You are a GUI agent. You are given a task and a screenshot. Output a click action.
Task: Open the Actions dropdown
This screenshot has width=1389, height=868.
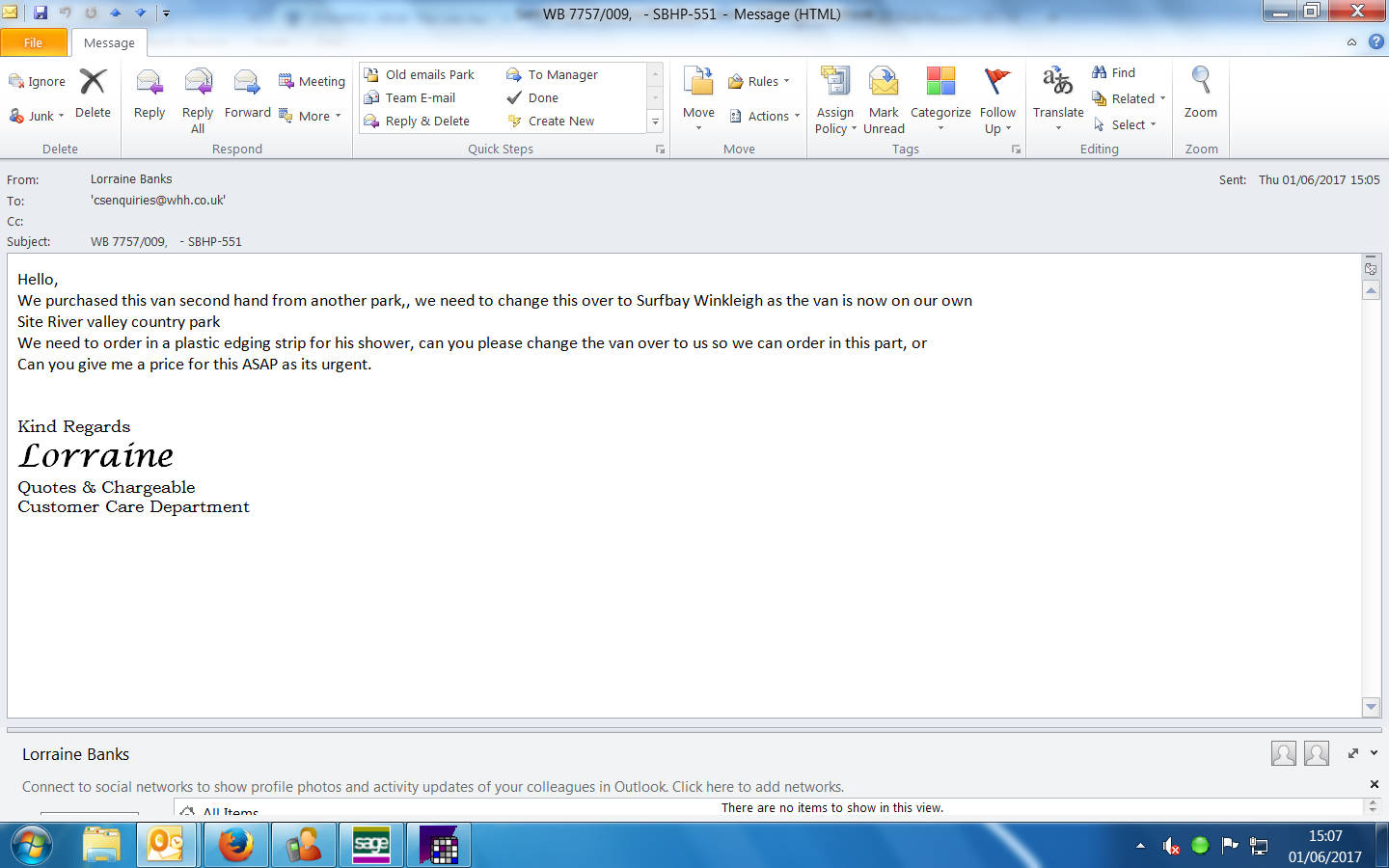click(x=765, y=116)
